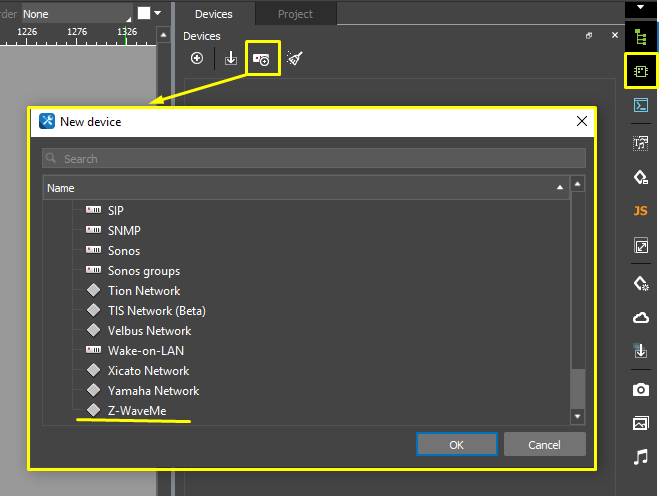Click the camera icon in right sidebar
Viewport: 659px width, 496px height.
(x=641, y=389)
